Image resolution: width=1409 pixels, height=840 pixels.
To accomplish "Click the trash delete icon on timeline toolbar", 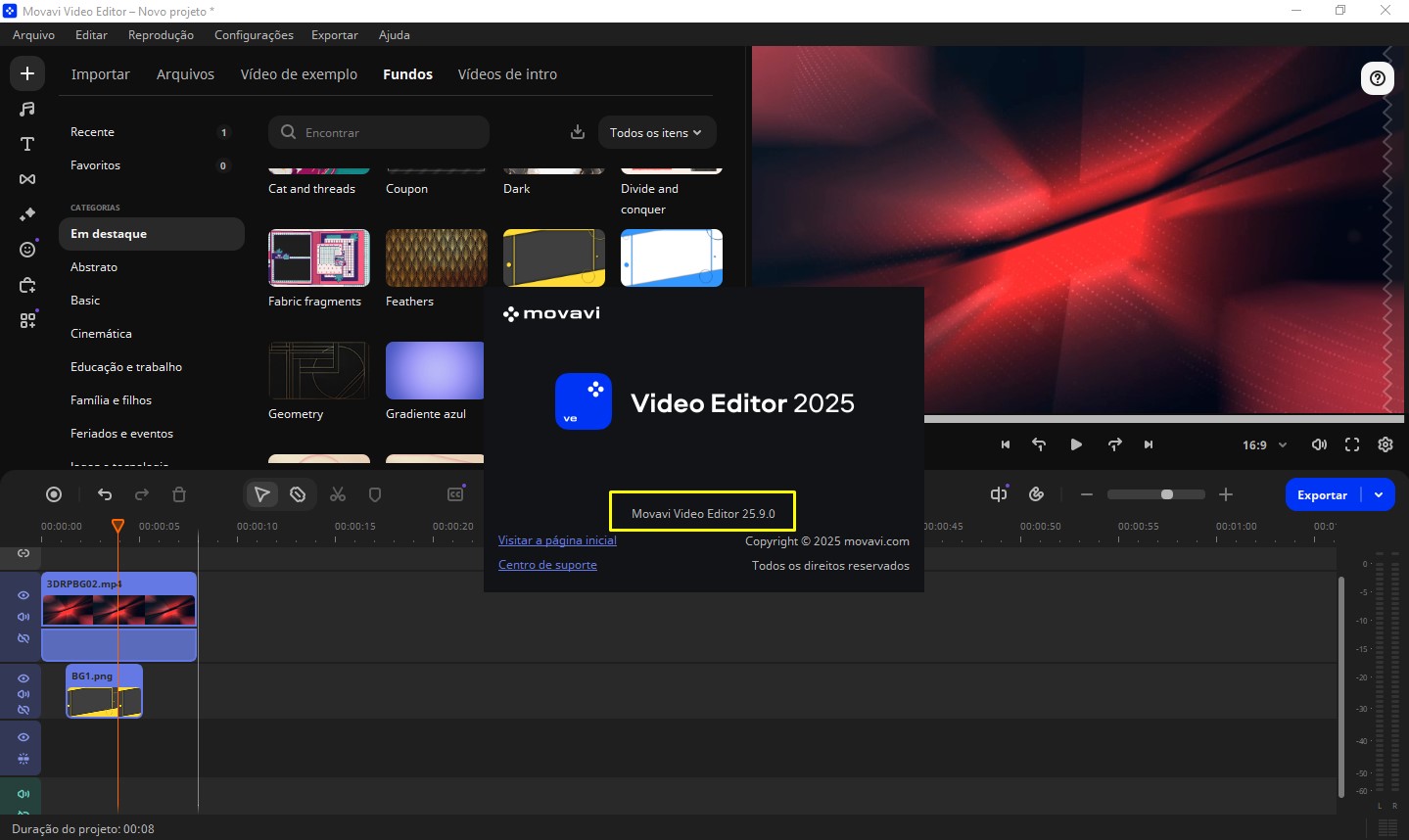I will pos(179,494).
